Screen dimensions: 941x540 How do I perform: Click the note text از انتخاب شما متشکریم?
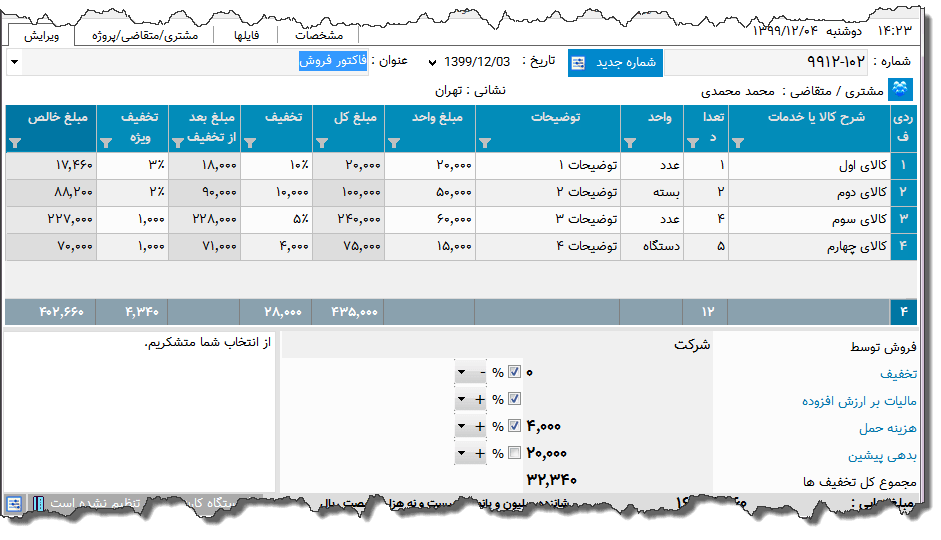[208, 342]
